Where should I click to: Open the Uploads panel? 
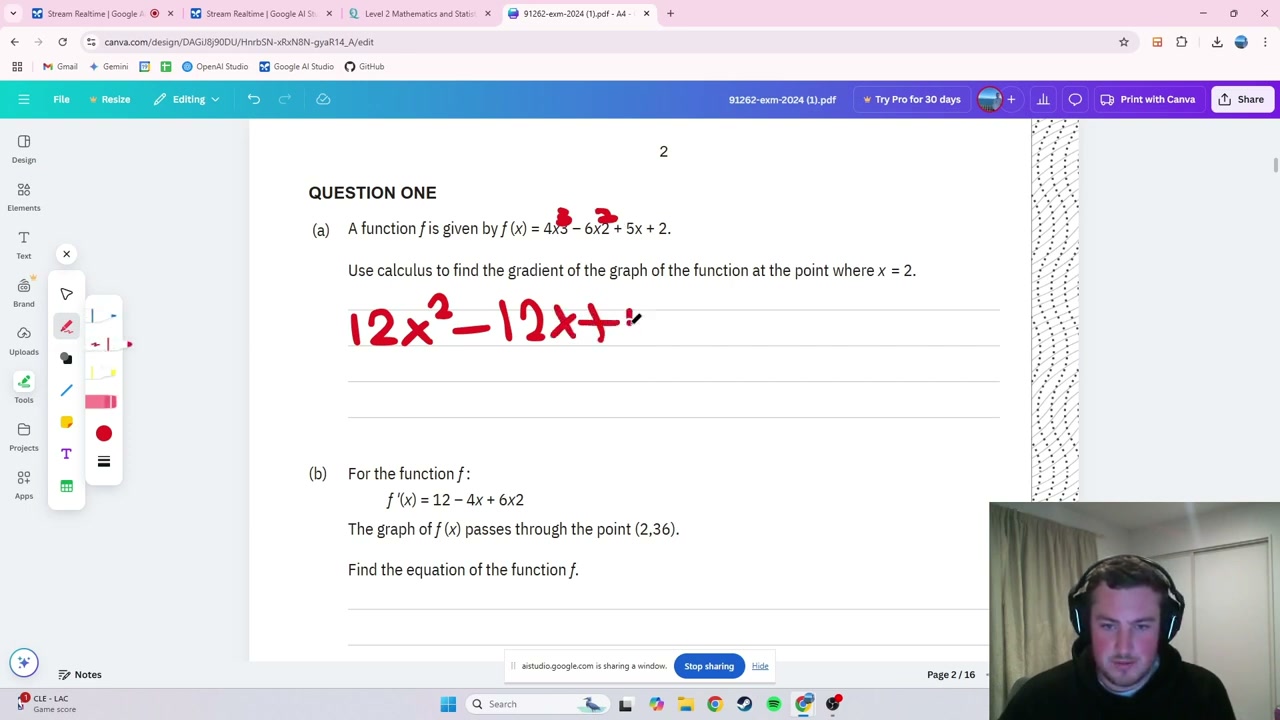click(24, 340)
